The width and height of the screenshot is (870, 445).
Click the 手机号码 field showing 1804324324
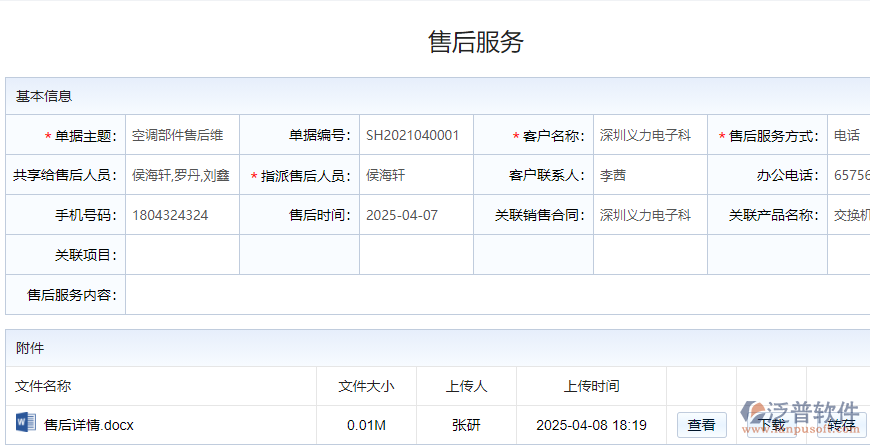[181, 215]
